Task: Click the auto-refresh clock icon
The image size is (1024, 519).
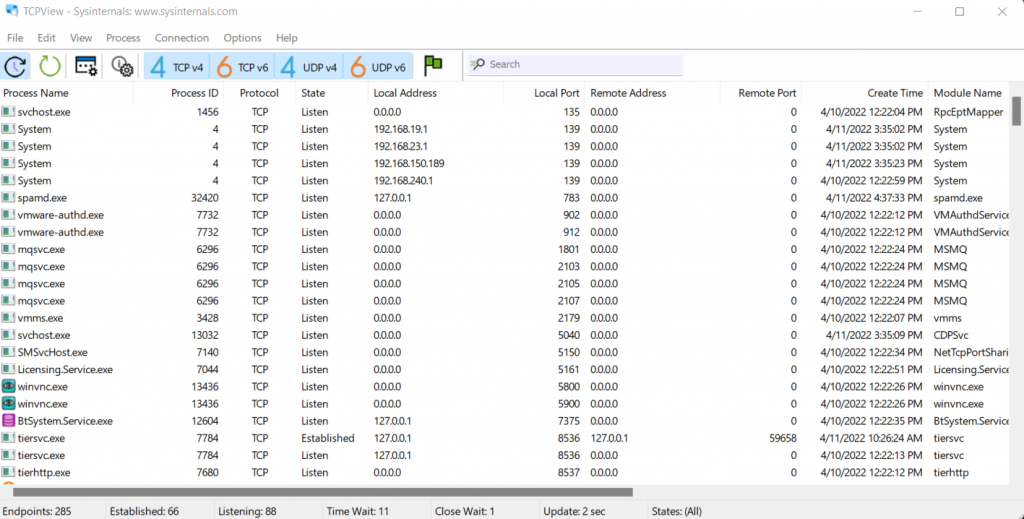Action: pyautogui.click(x=15, y=65)
